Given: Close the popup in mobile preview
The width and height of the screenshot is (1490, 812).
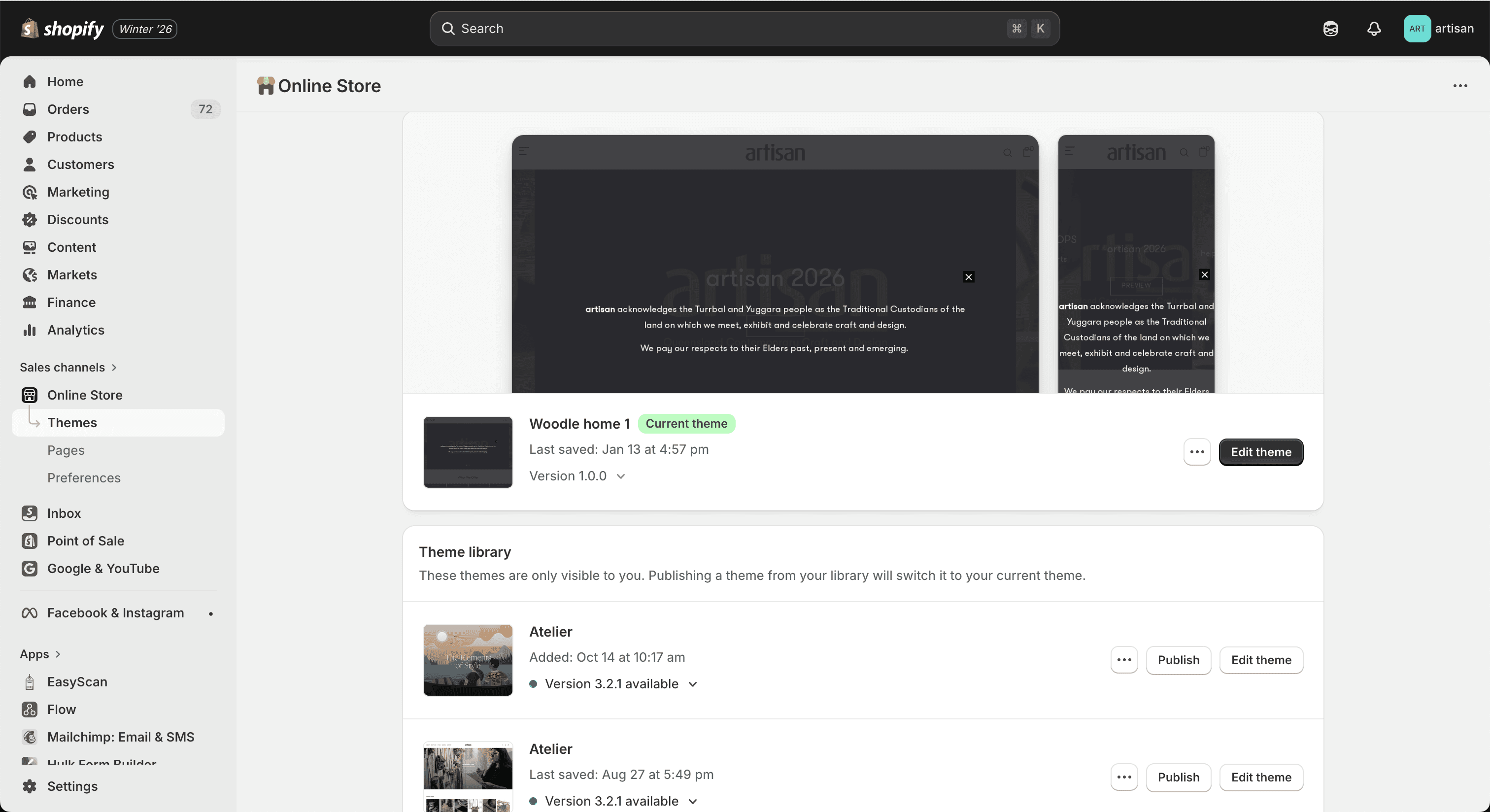Looking at the screenshot, I should (1204, 275).
